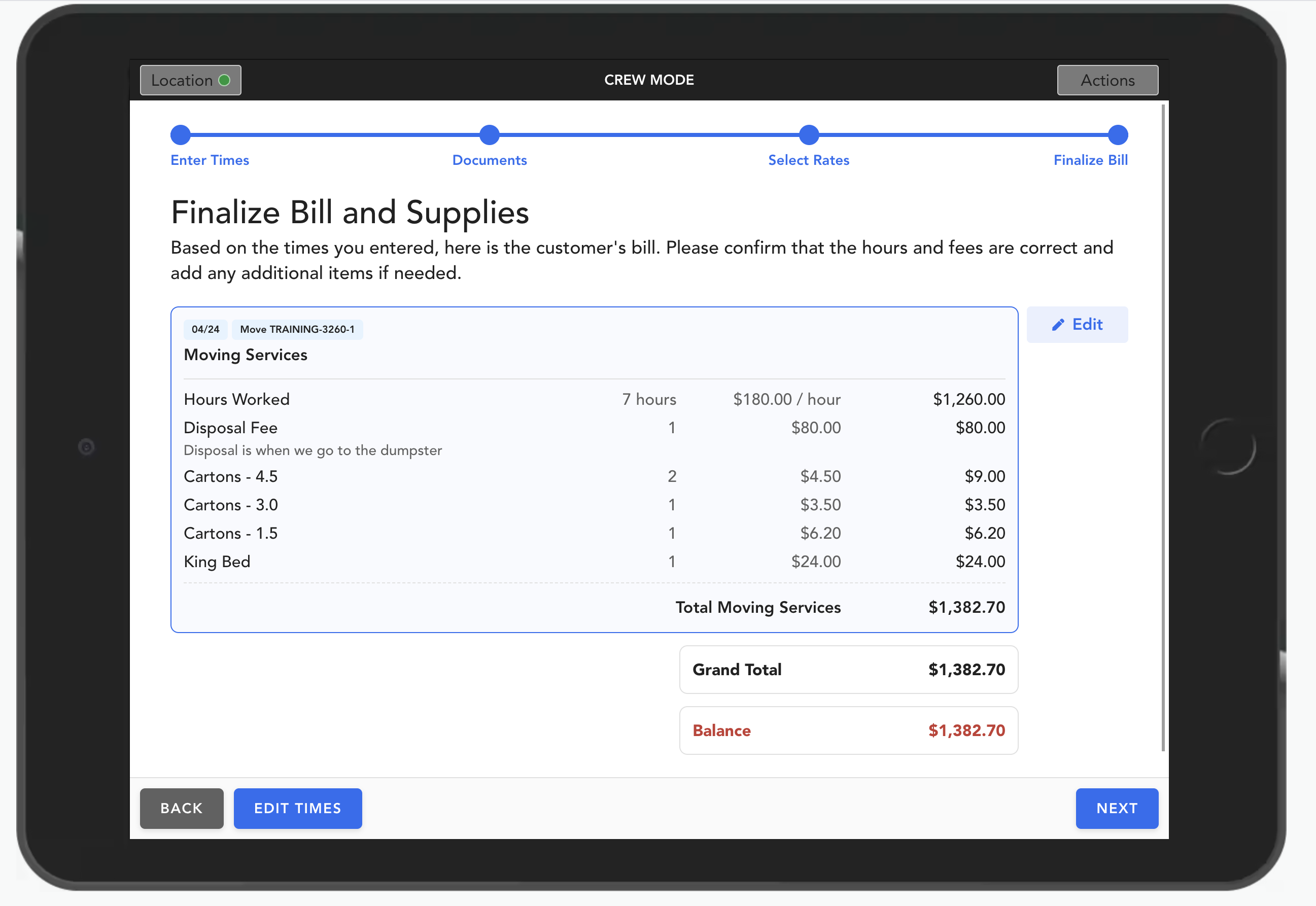Click the NEXT button
The image size is (1316, 906).
tap(1116, 808)
